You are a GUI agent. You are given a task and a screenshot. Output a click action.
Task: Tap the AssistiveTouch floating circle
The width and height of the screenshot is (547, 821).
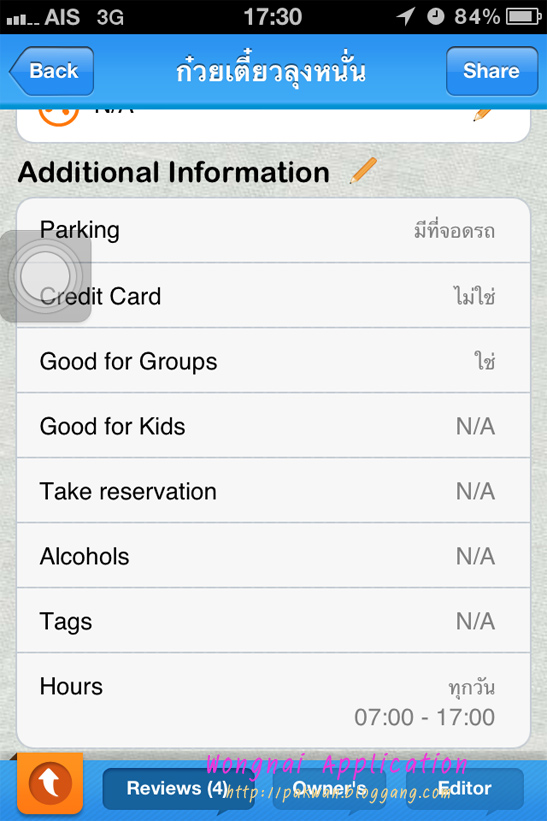(46, 276)
